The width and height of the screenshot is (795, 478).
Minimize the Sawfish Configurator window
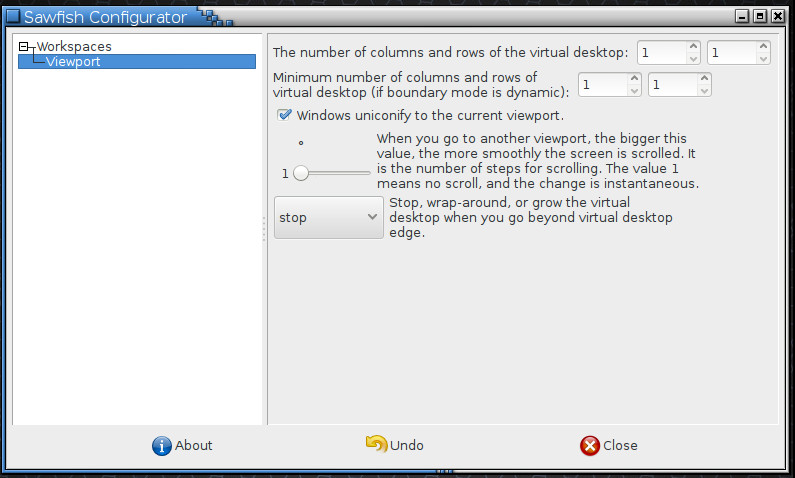[742, 16]
